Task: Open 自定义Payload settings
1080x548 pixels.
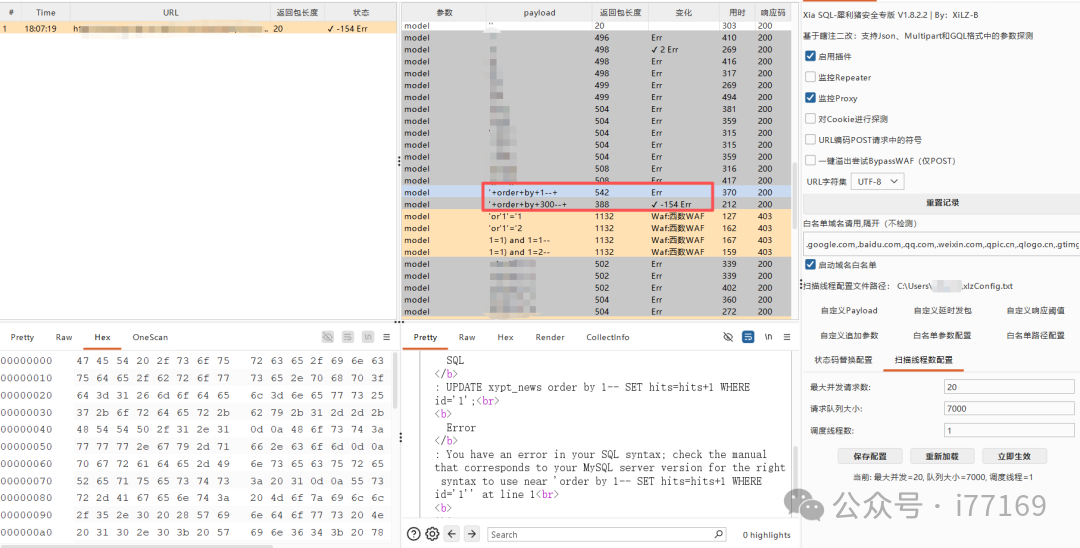Action: (x=849, y=310)
